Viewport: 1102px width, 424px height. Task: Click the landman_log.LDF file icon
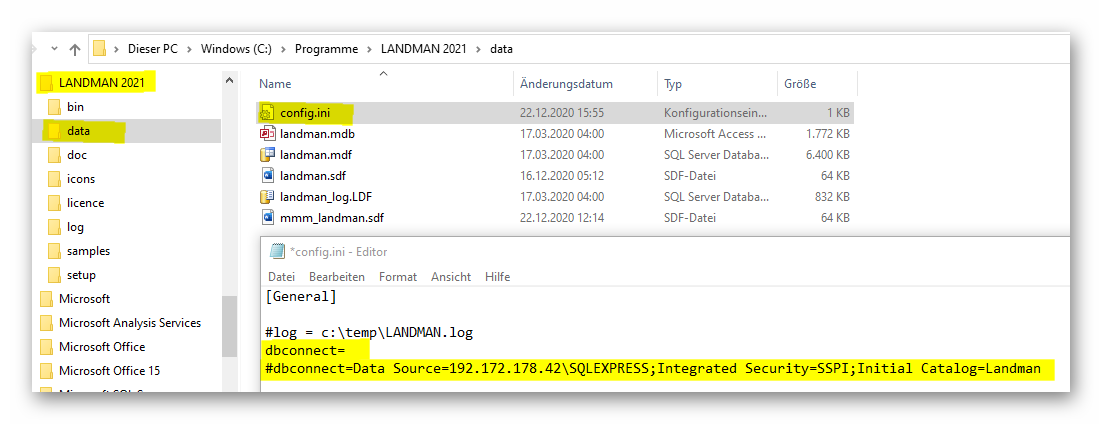(268, 196)
